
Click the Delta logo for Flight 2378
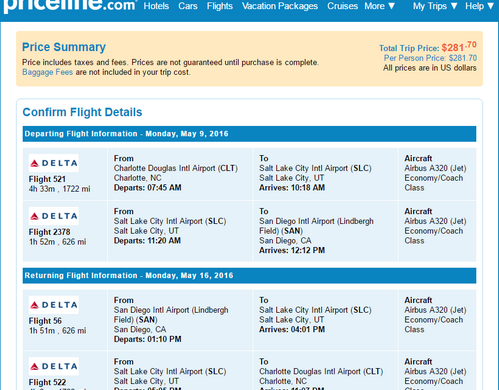(x=54, y=216)
